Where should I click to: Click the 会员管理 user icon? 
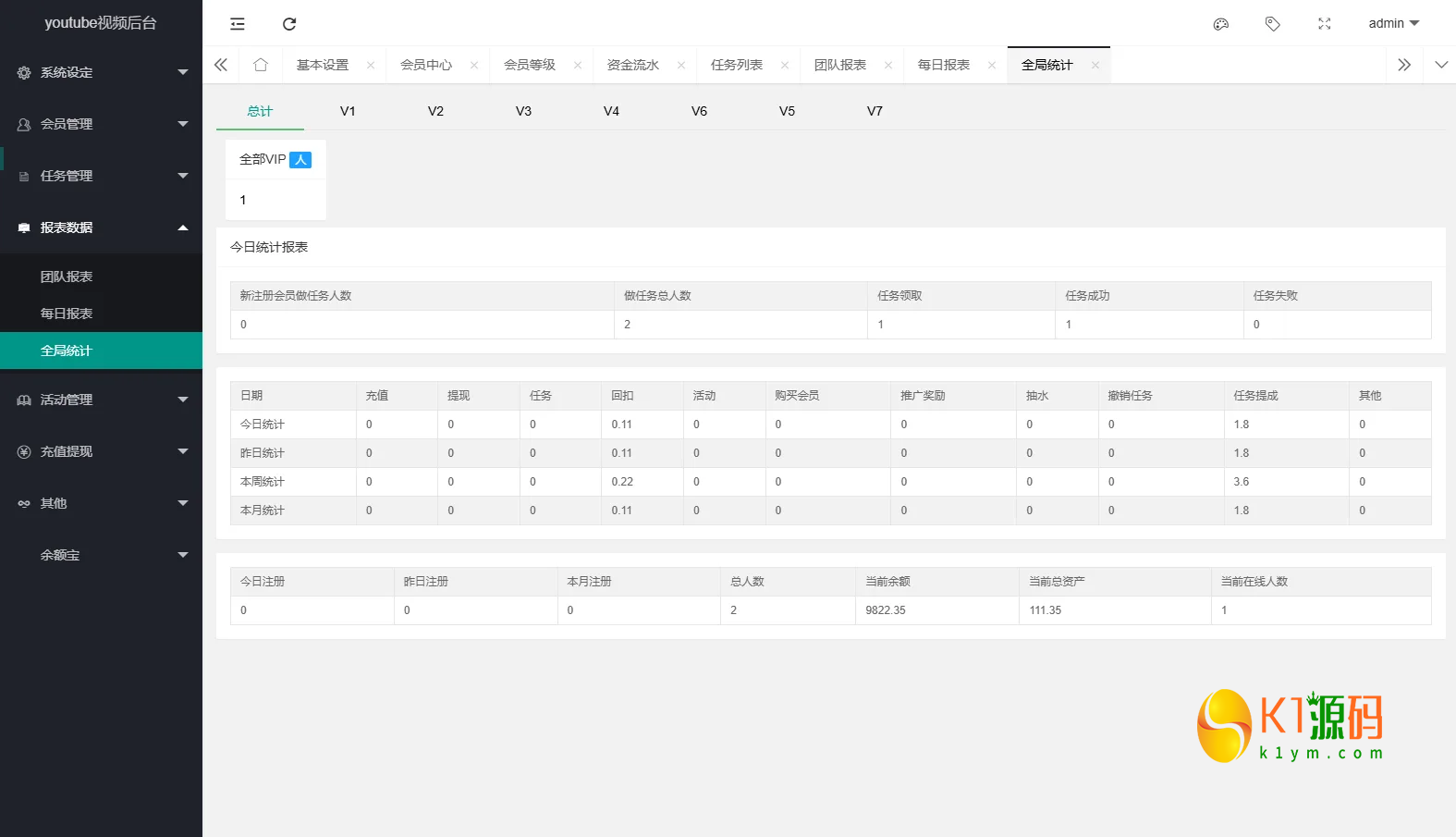pyautogui.click(x=24, y=124)
